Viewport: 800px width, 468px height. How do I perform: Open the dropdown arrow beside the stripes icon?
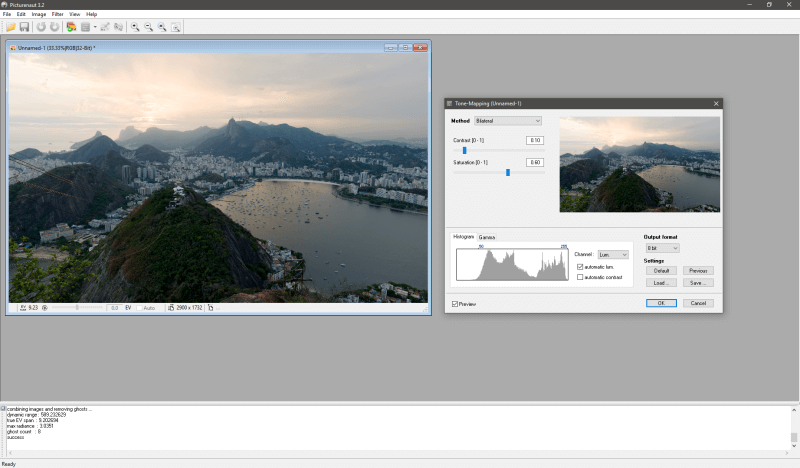click(x=95, y=27)
